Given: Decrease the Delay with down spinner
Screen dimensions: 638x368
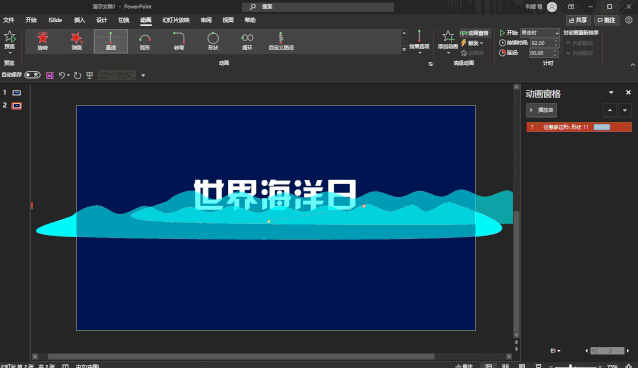Looking at the screenshot, I should [556, 55].
